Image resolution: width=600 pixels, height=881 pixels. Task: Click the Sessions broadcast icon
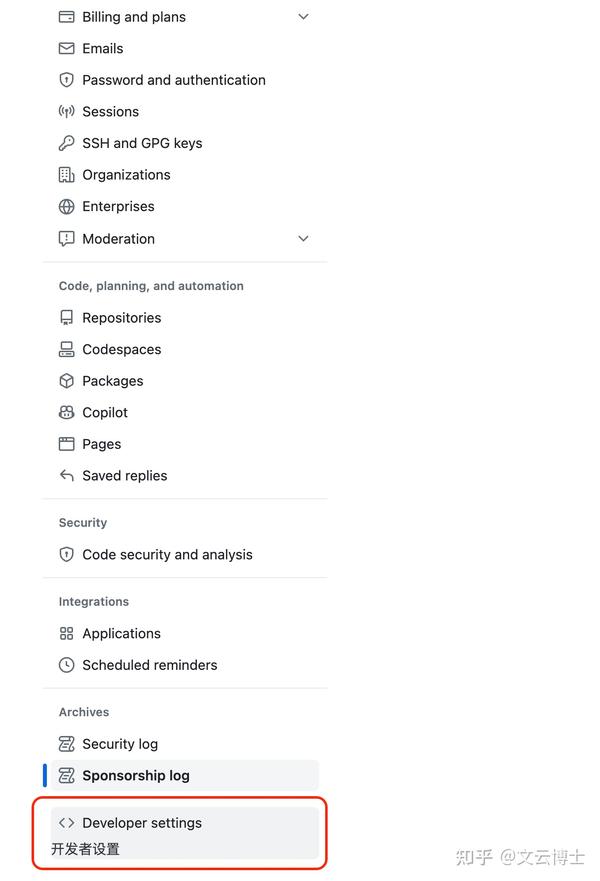click(65, 111)
